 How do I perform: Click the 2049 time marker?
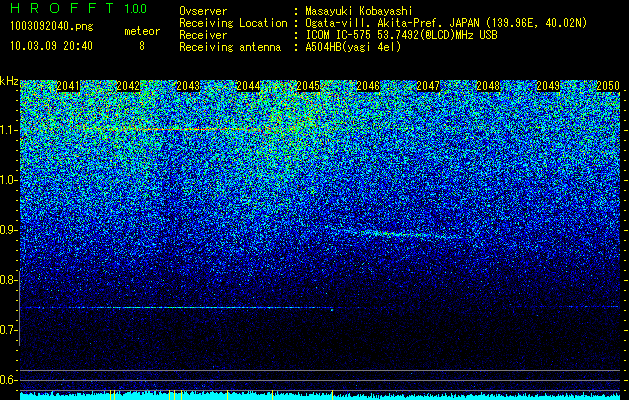548,86
